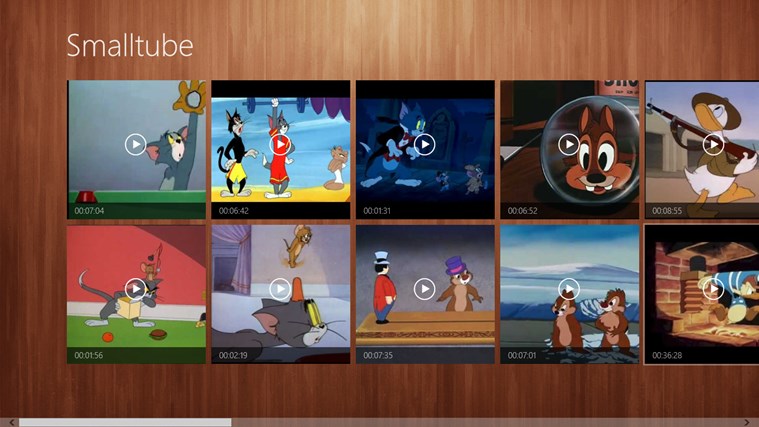Play the 00:02:19 Tom lying down video

click(280, 289)
